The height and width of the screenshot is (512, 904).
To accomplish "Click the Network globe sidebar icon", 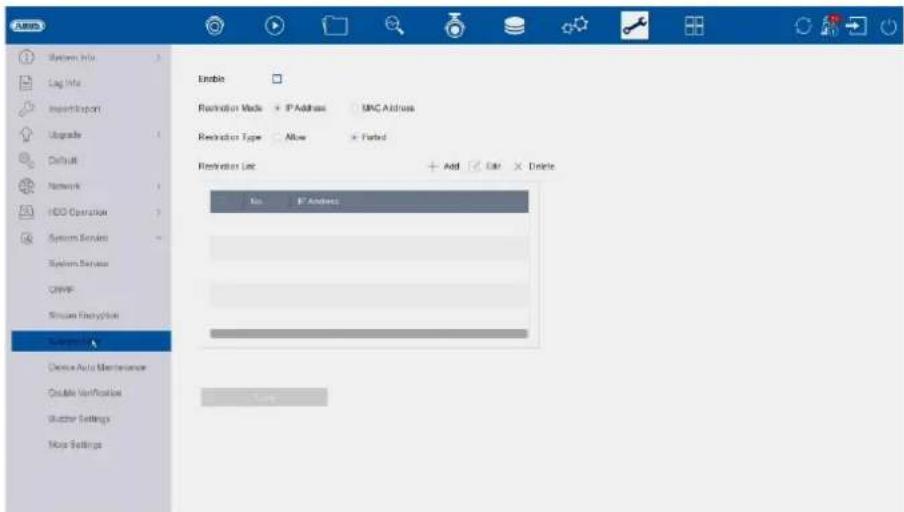I will pos(27,186).
